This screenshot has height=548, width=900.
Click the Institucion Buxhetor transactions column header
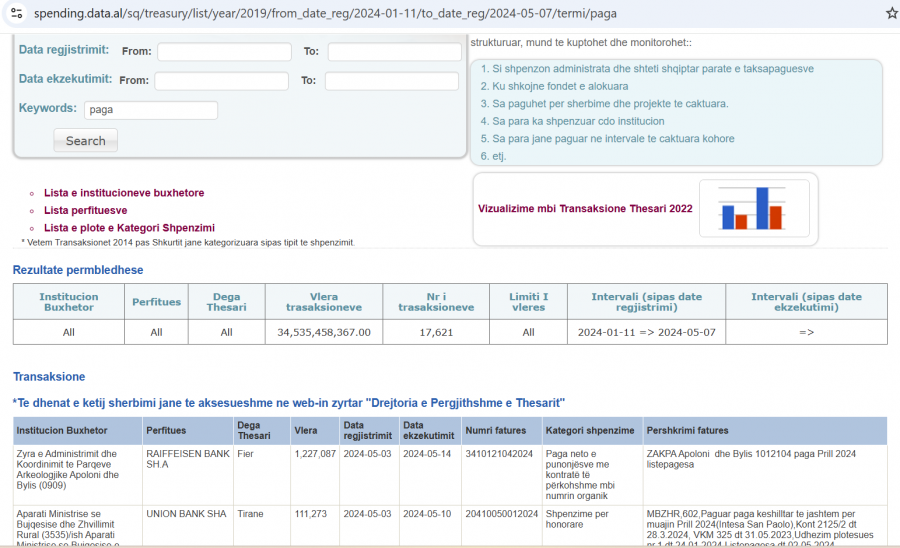[77, 431]
